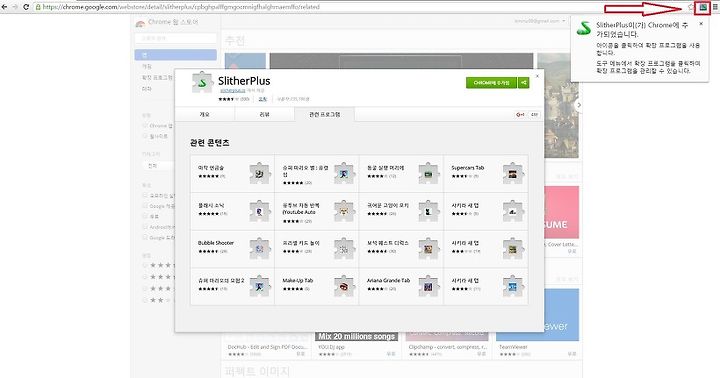Select the two-star rating filter radio
720x378 pixels.
point(145,300)
